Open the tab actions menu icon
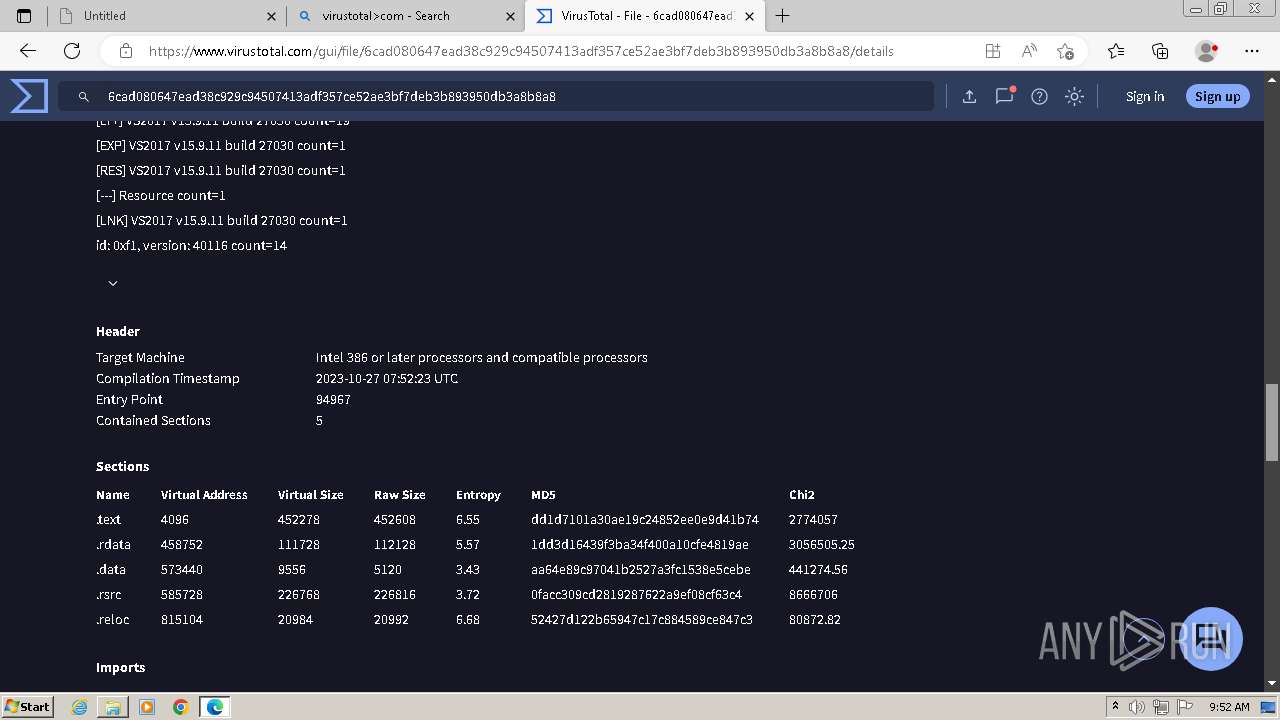1280x720 pixels. pyautogui.click(x=25, y=16)
